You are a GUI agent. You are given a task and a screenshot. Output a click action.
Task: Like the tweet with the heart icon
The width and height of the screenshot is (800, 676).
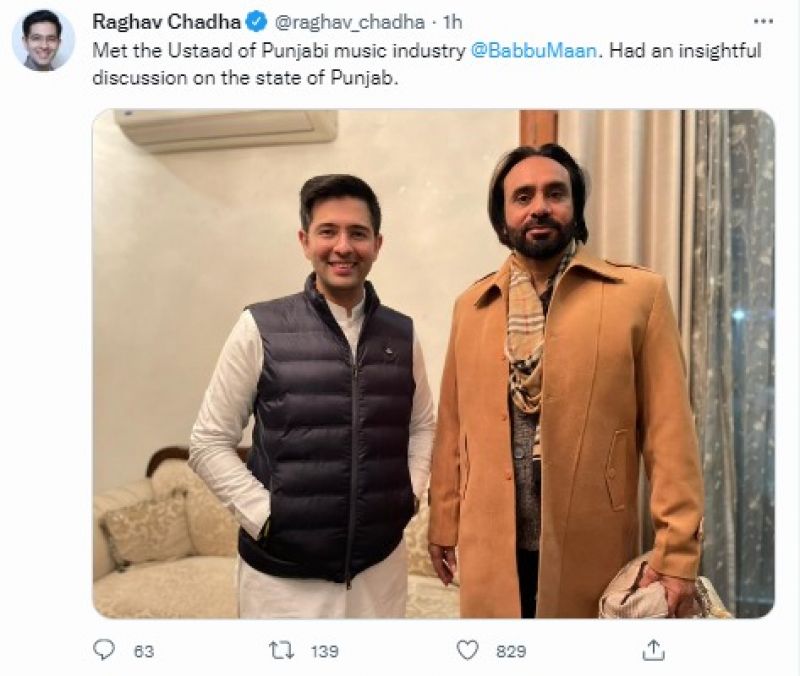click(468, 650)
